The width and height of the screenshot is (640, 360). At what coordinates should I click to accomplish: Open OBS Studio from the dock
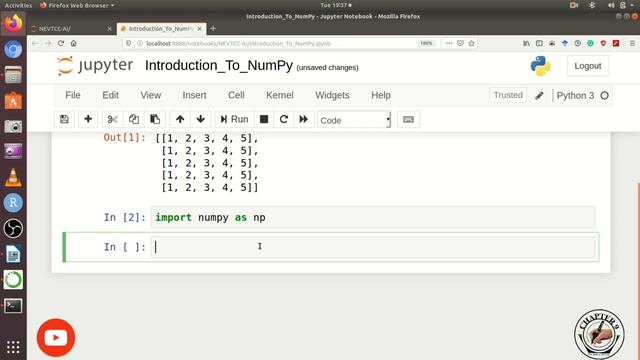(x=13, y=228)
